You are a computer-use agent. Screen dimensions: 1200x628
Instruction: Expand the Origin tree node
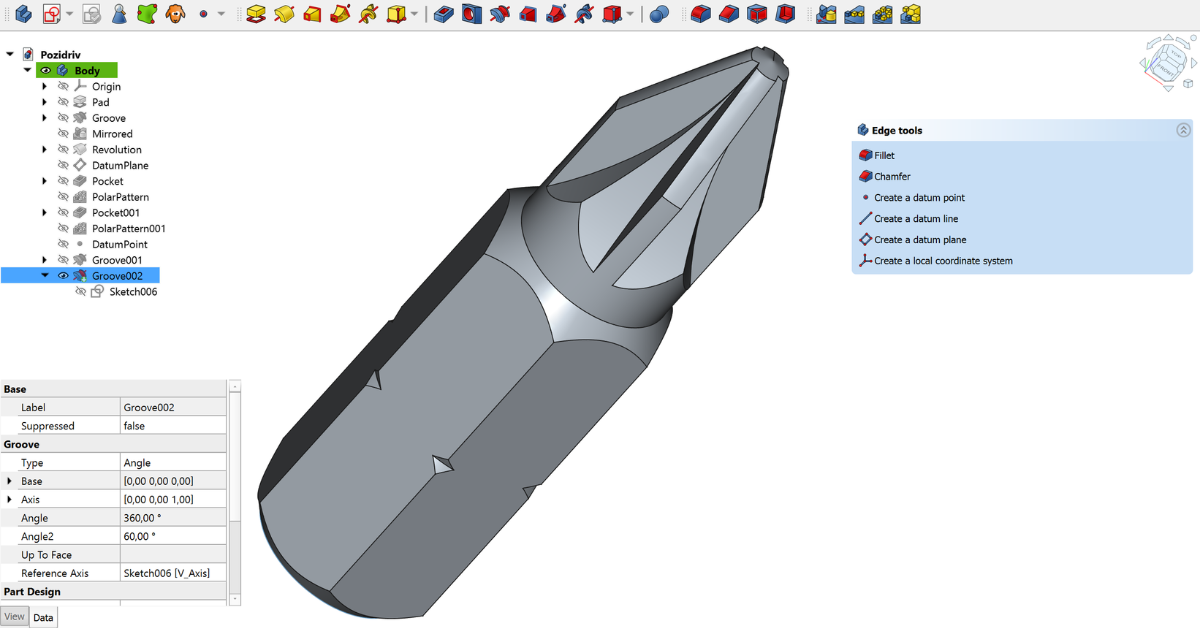point(44,86)
